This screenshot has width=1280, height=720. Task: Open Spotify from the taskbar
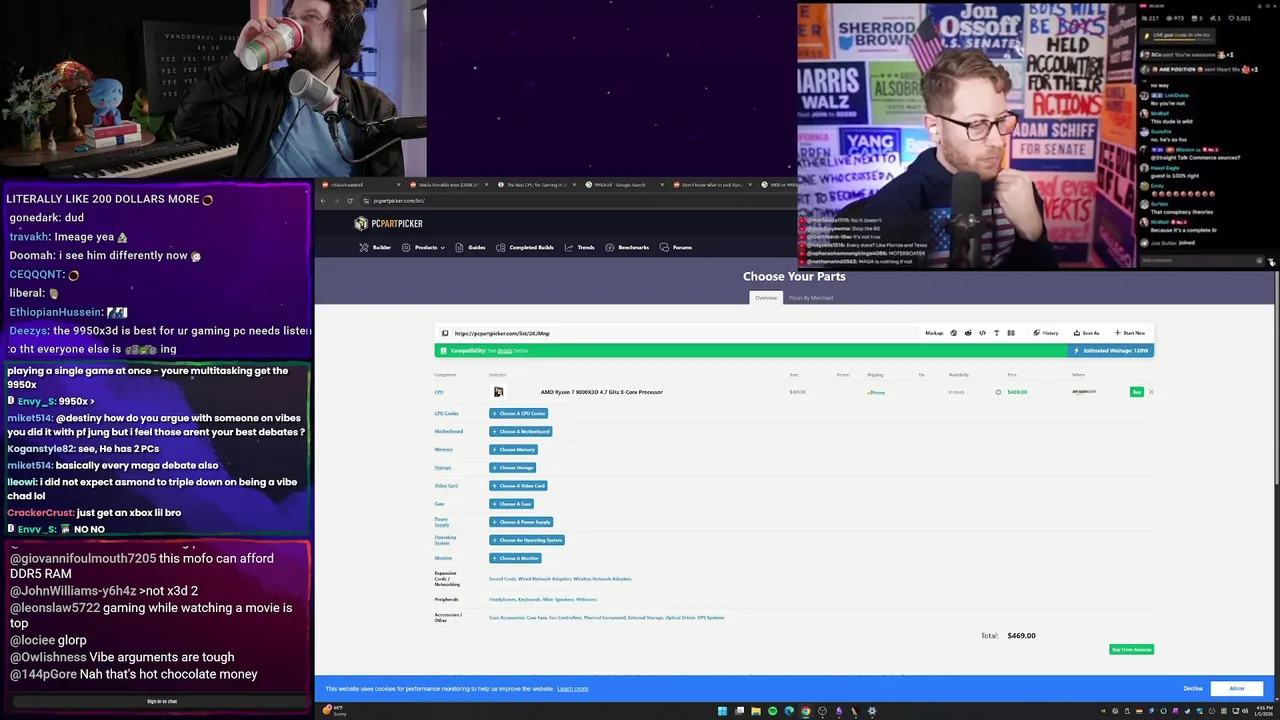[x=772, y=711]
